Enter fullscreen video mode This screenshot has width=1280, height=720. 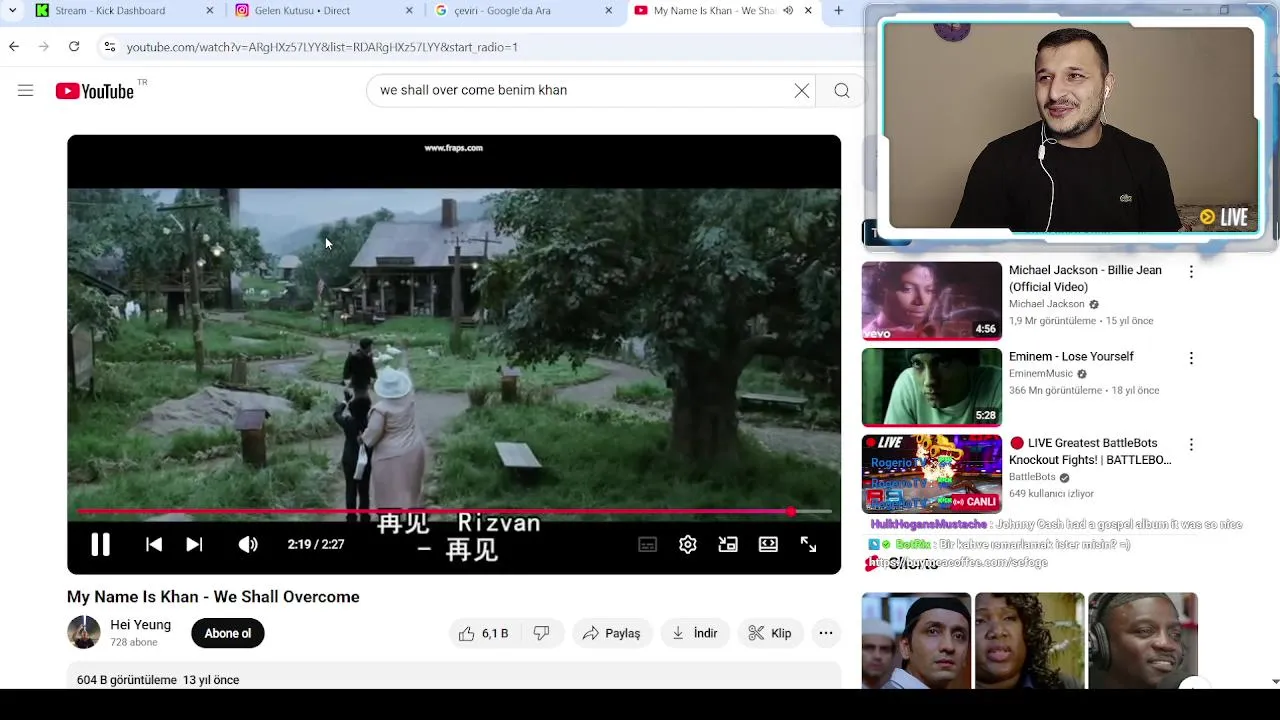coord(808,544)
